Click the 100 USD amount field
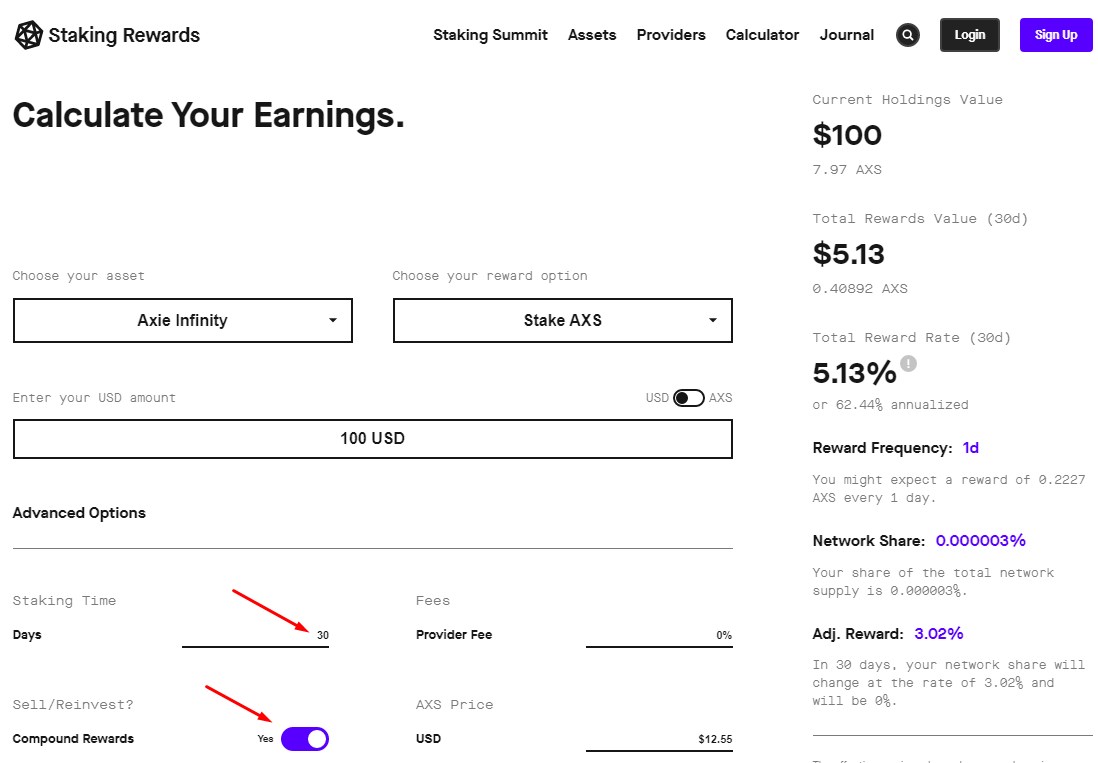The width and height of the screenshot is (1098, 763). coord(372,439)
